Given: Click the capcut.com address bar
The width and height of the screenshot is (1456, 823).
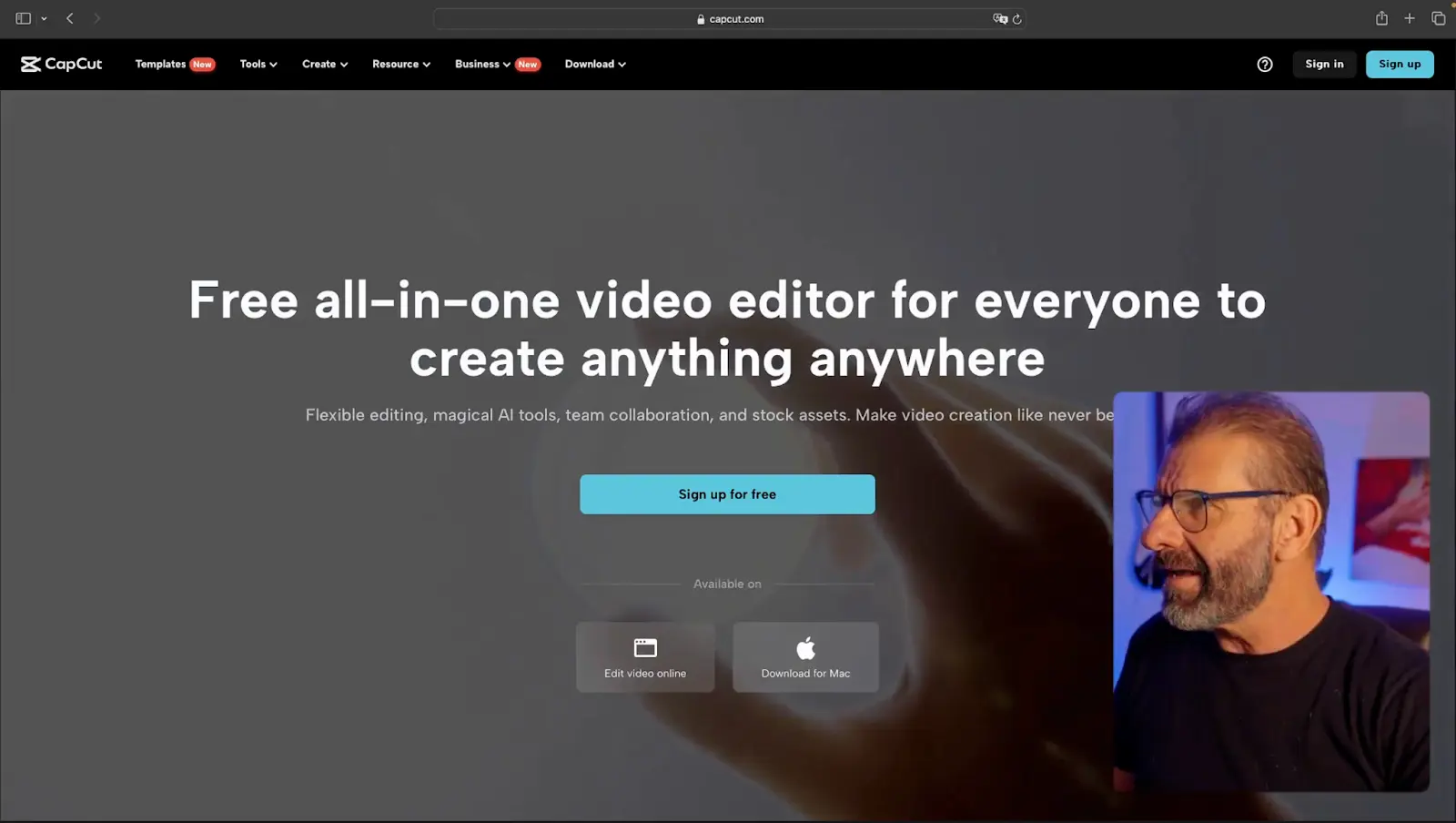Looking at the screenshot, I should coord(730,19).
